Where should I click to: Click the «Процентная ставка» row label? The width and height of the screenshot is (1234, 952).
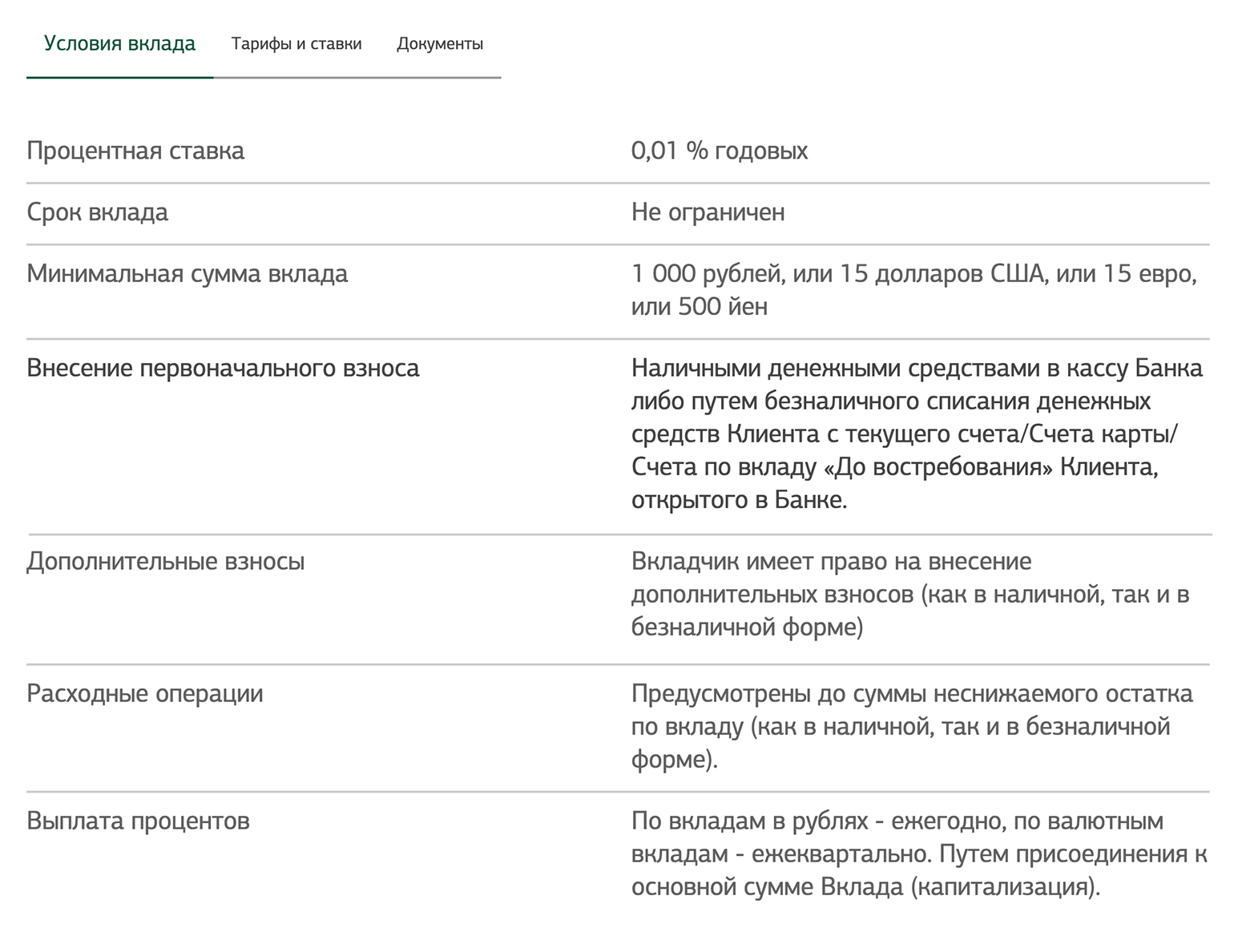[135, 151]
